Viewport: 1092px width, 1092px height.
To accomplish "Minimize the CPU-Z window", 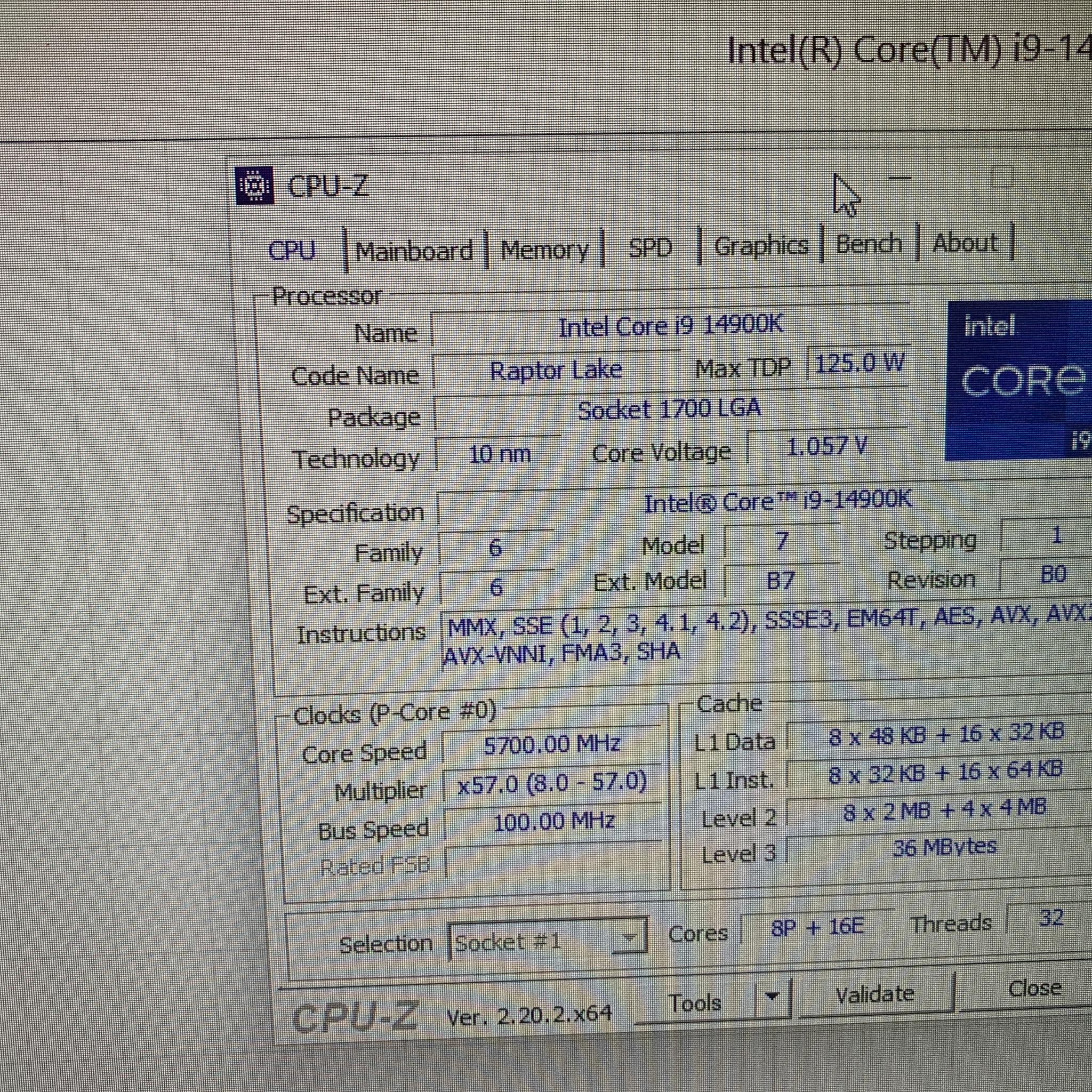I will (900, 178).
